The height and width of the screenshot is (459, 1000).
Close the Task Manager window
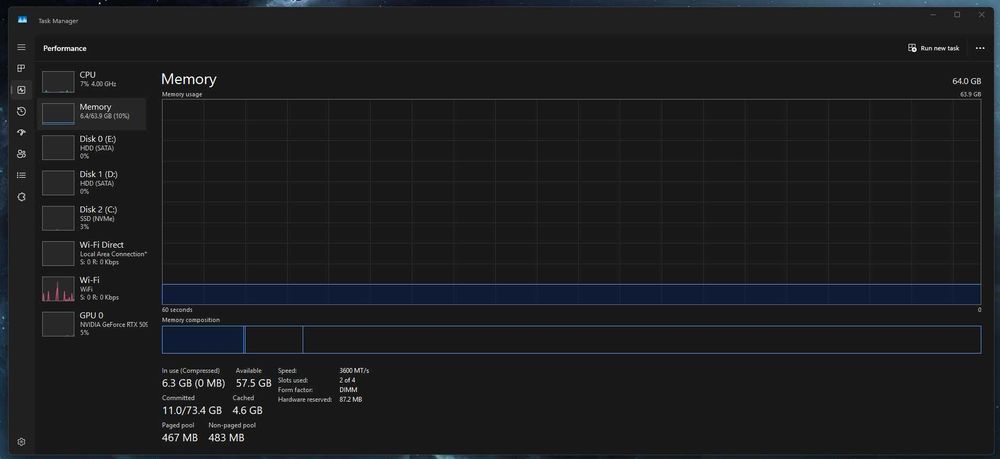pos(982,15)
